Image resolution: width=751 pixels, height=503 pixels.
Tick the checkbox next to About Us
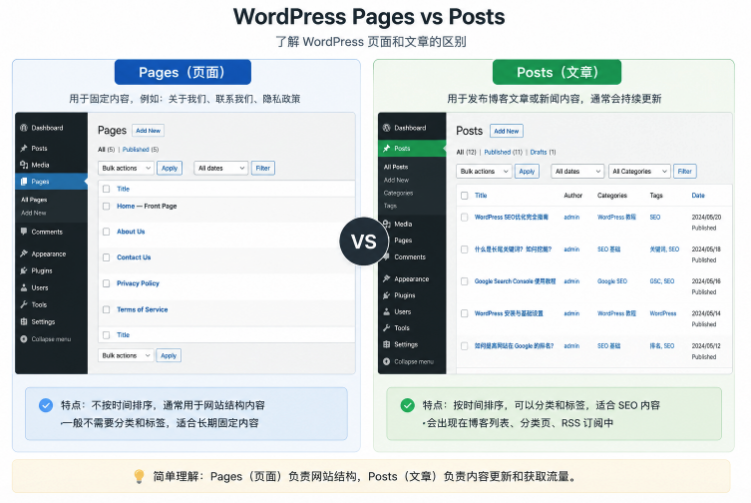coord(106,231)
